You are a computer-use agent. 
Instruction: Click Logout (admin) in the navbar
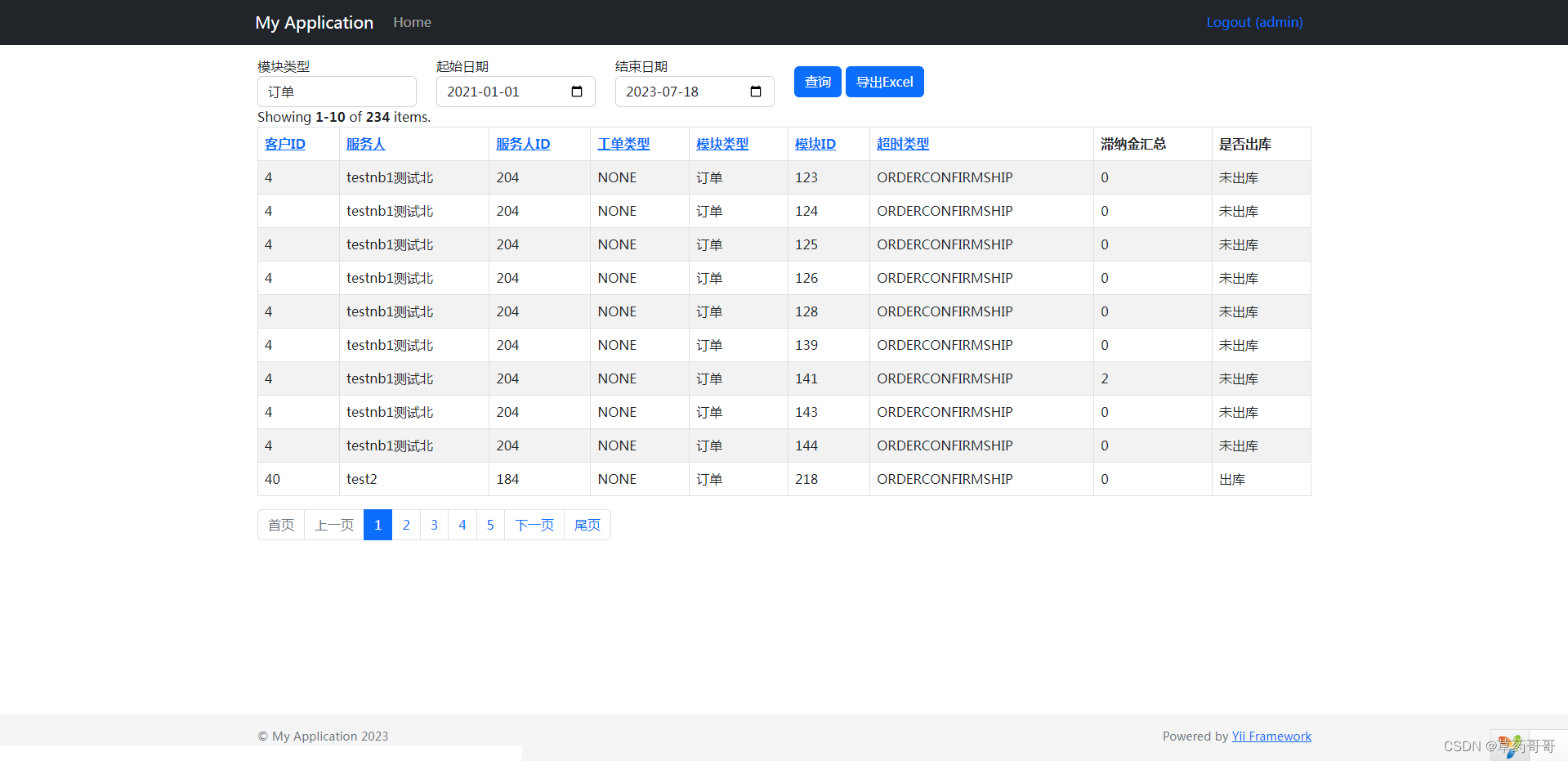click(1253, 22)
